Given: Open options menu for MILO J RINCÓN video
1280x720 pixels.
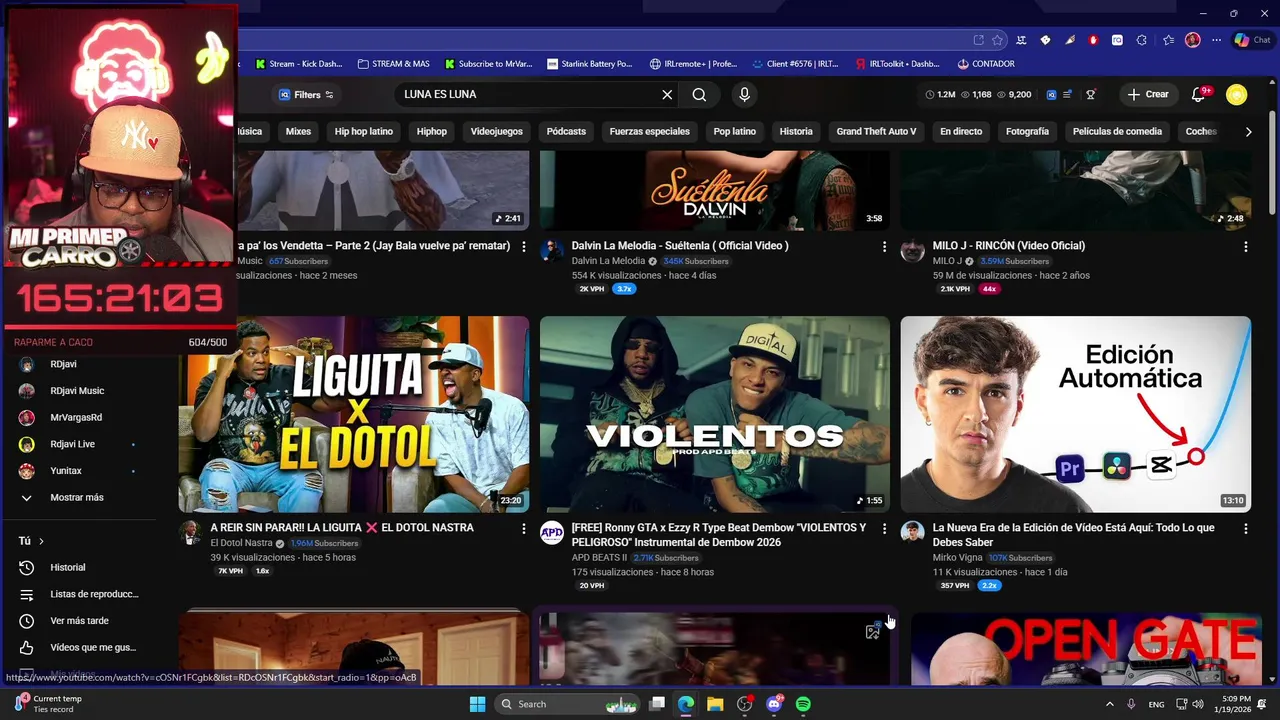Looking at the screenshot, I should 1245,246.
